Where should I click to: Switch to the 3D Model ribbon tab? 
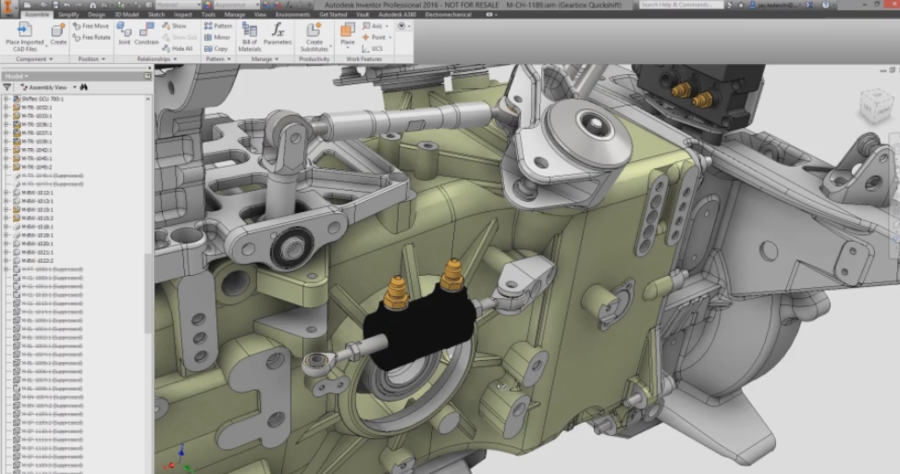pyautogui.click(x=127, y=14)
